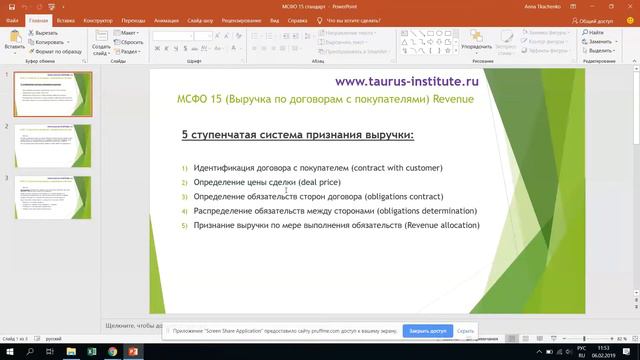
Task: Toggle Underline (Ч) formatting
Action: coord(176,49)
